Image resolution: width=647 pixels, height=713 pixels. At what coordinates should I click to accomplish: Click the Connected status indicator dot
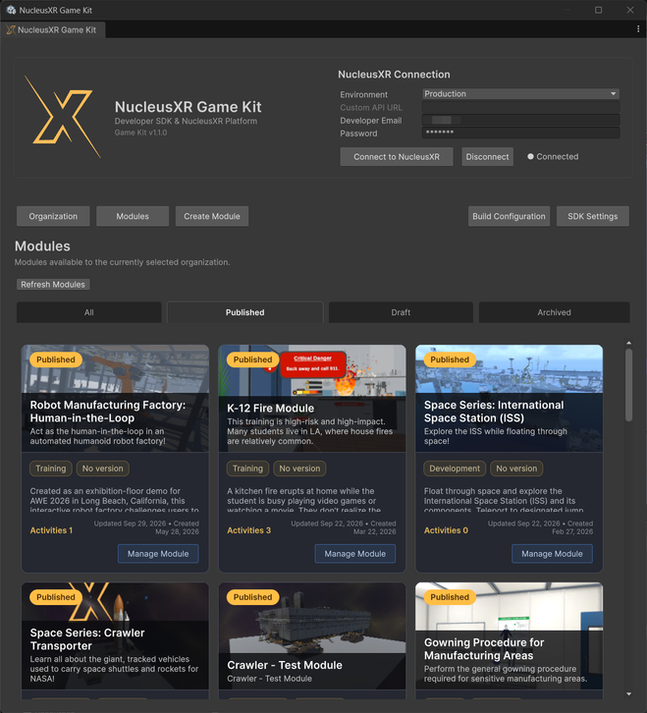tap(530, 156)
